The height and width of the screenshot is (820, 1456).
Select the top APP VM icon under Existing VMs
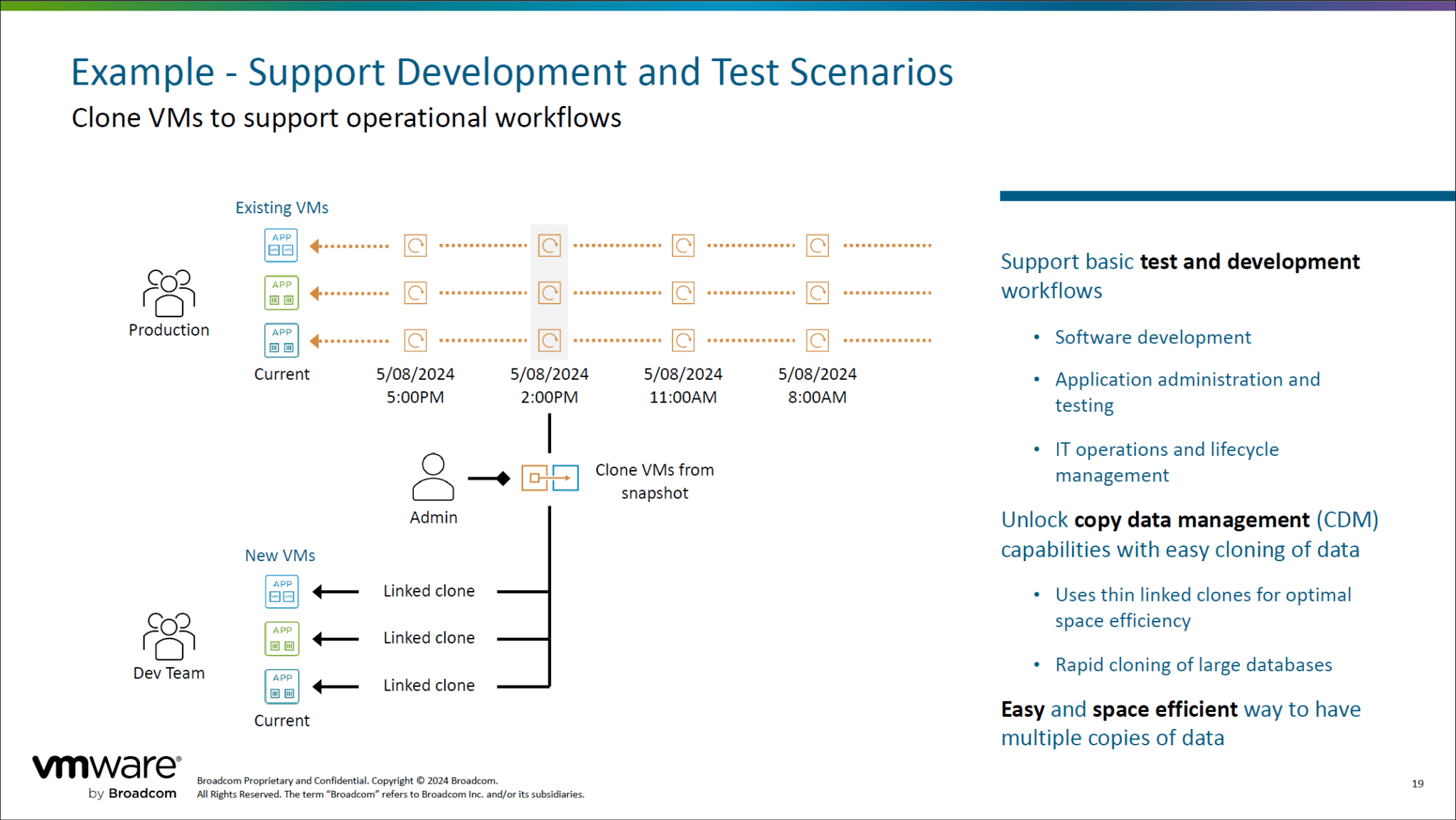[x=281, y=245]
